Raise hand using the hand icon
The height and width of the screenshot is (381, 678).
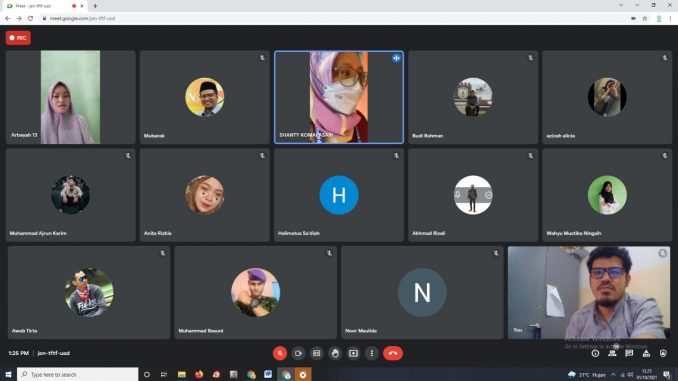(x=335, y=353)
